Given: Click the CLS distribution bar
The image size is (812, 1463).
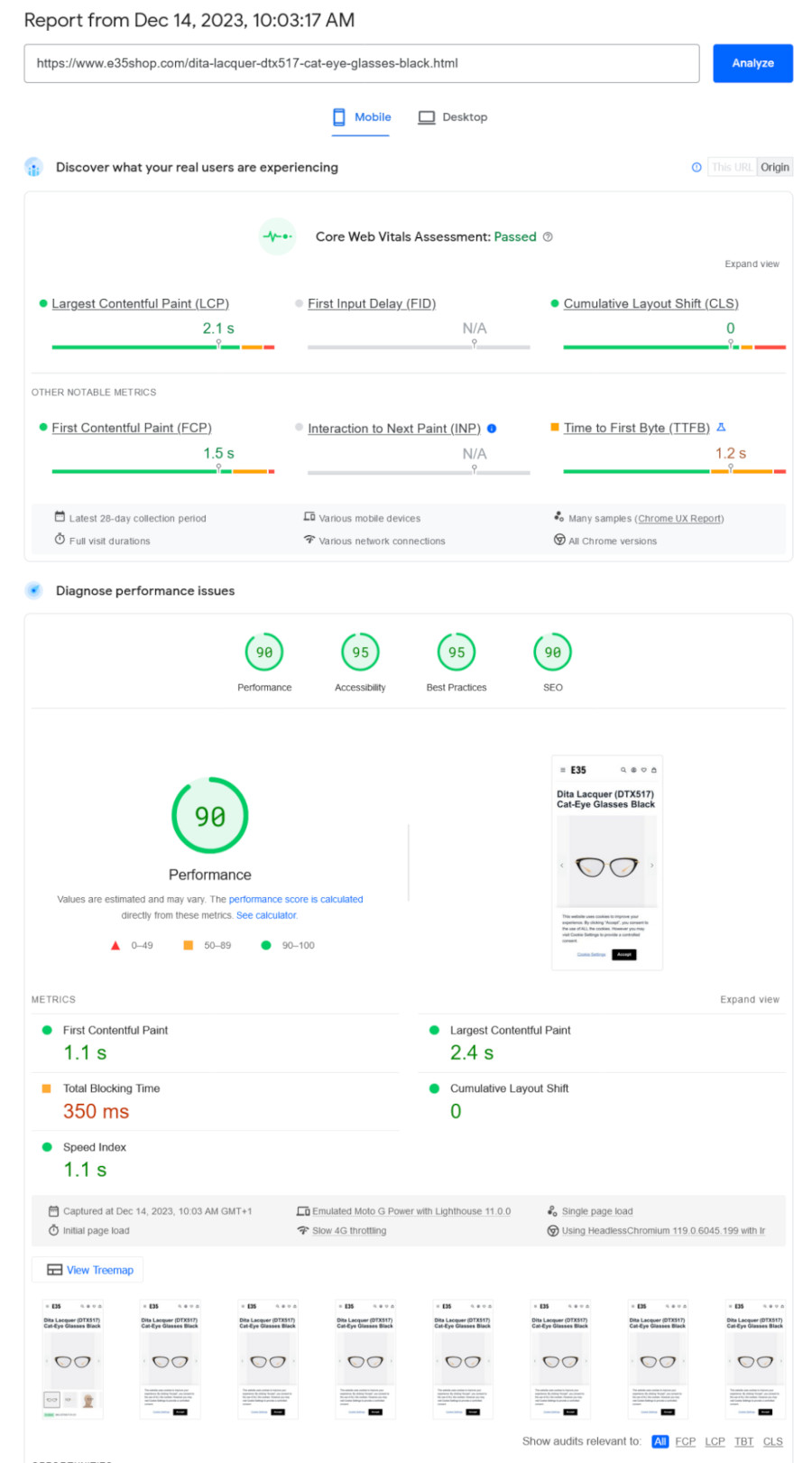Looking at the screenshot, I should tap(675, 347).
